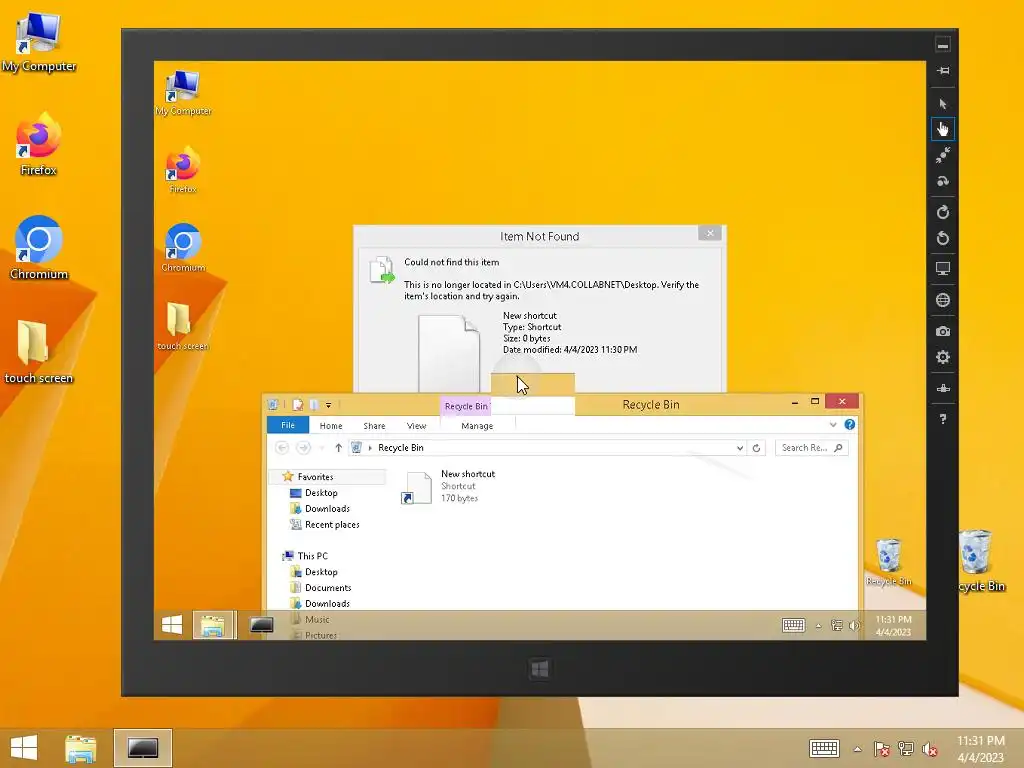Screen dimensions: 1024x768
Task: Expand the Explorer ribbon chevron
Action: (x=833, y=424)
